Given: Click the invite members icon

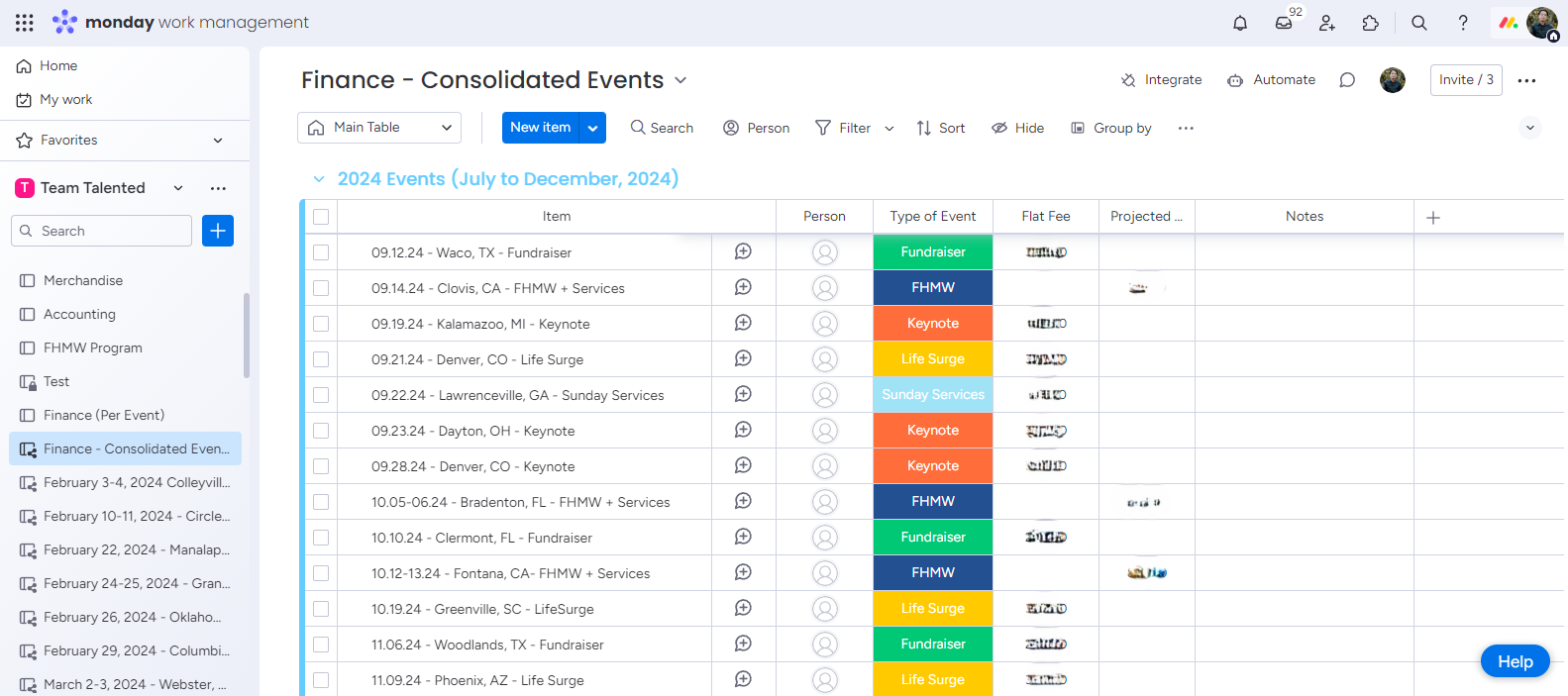Looking at the screenshot, I should click(1327, 23).
